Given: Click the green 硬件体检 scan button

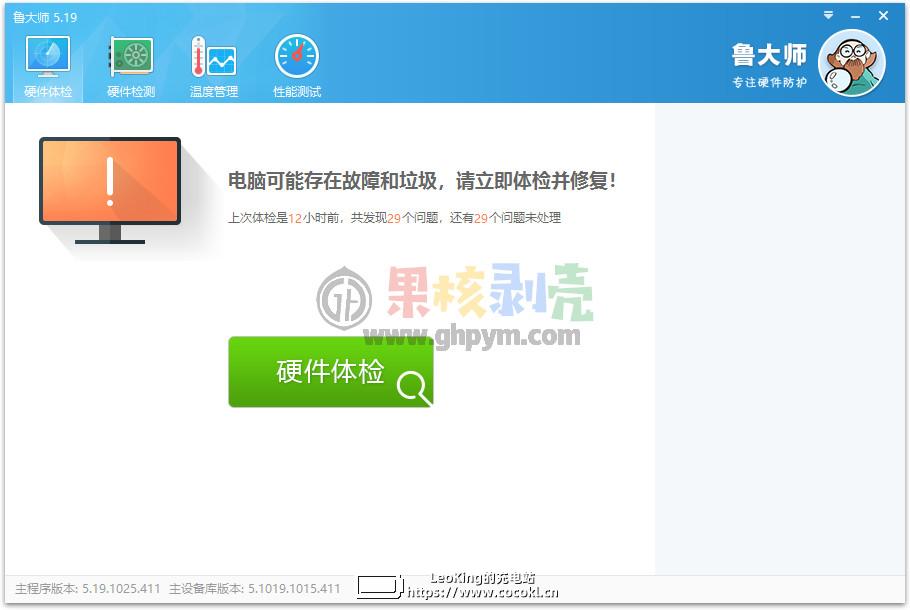Looking at the screenshot, I should coord(331,371).
